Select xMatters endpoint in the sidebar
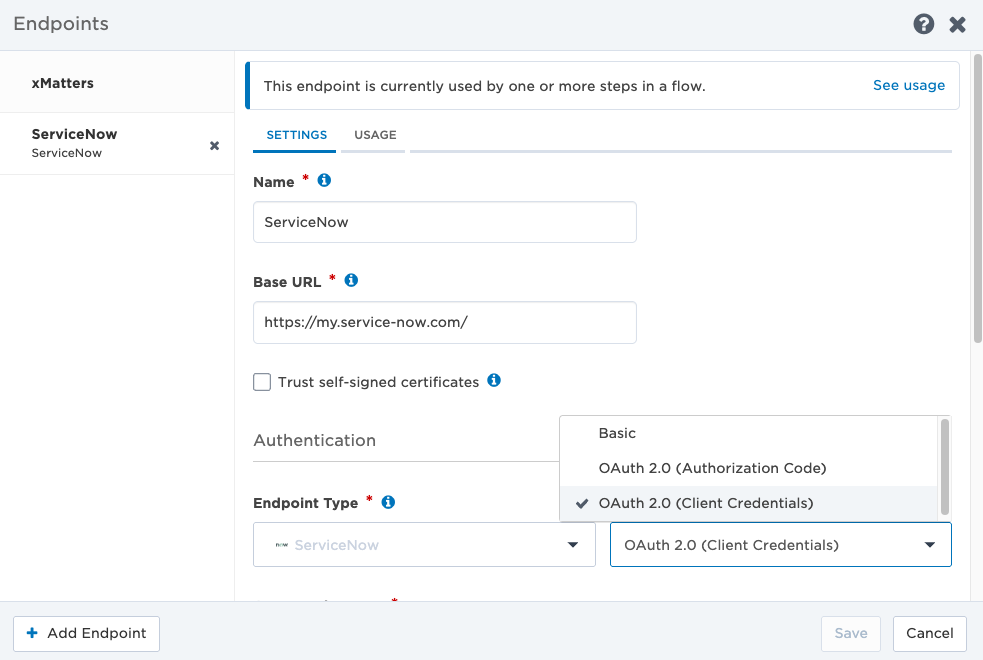The height and width of the screenshot is (660, 983). point(117,83)
